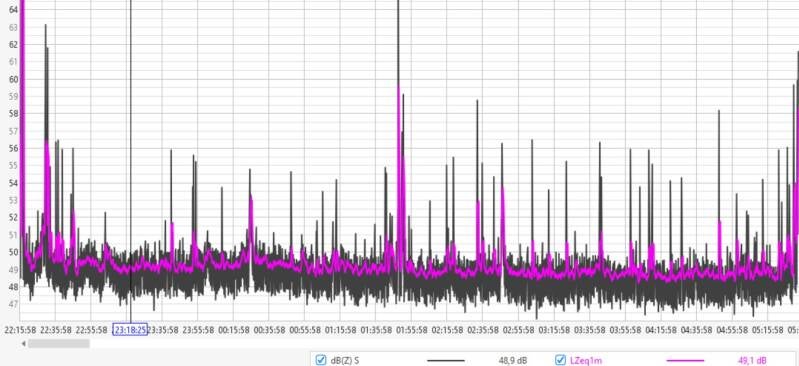This screenshot has width=799, height=366.
Task: Click the 49,1 dB value readout
Action: (752, 361)
